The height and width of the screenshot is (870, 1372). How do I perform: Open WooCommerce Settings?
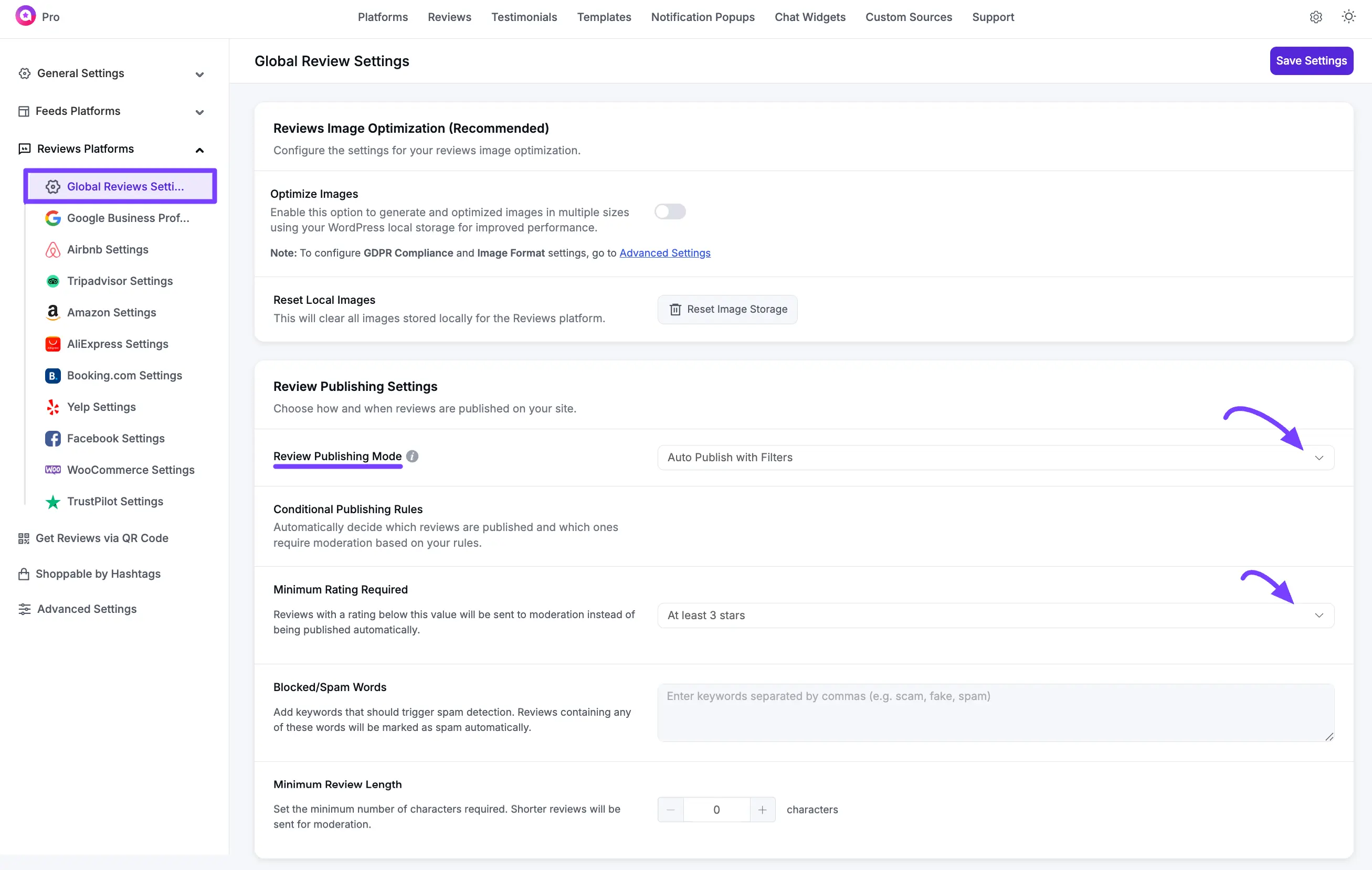pos(131,470)
